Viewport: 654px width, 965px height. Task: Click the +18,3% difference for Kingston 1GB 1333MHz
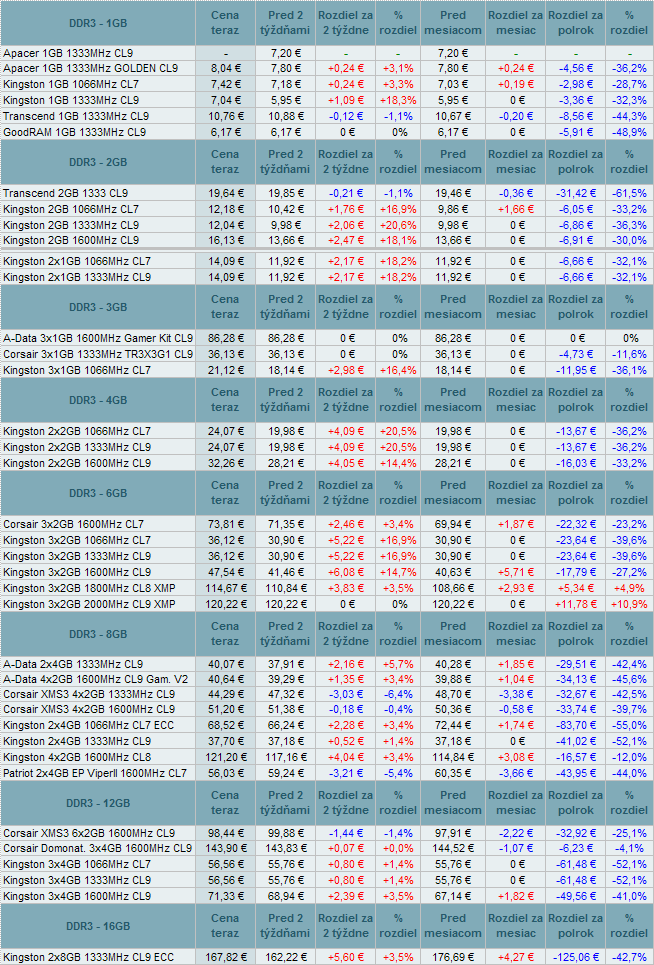(x=398, y=100)
